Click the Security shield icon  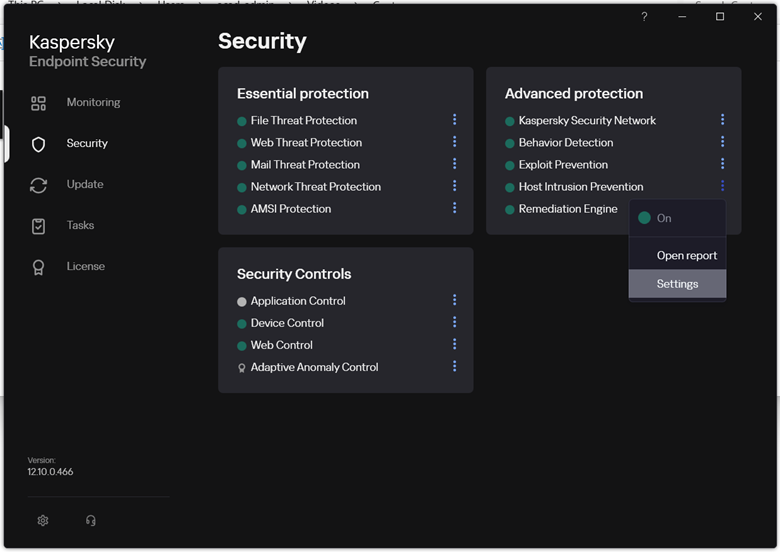39,144
